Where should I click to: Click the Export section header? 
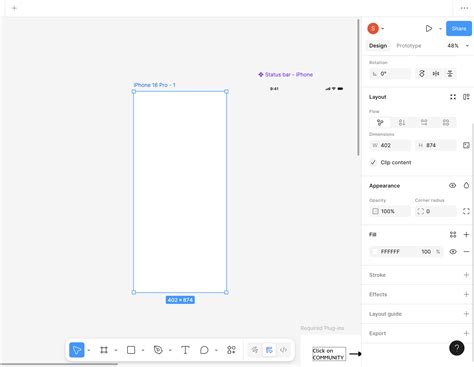tap(377, 333)
